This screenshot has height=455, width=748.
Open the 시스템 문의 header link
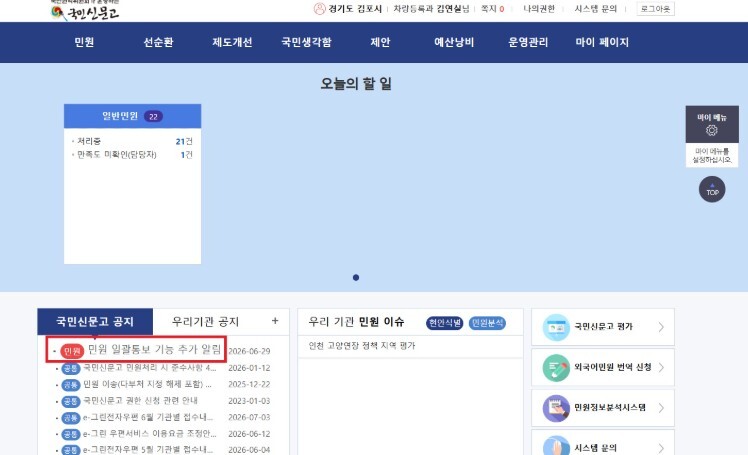(595, 9)
